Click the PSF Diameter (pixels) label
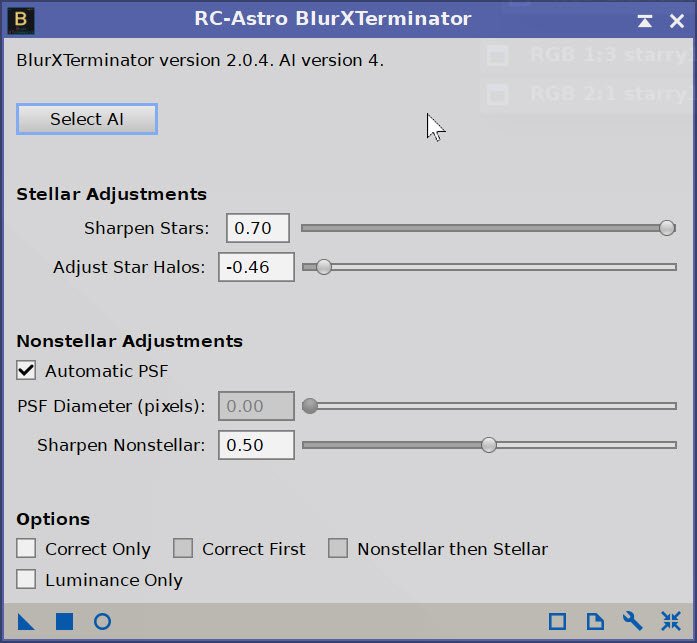This screenshot has width=697, height=643. click(x=111, y=406)
